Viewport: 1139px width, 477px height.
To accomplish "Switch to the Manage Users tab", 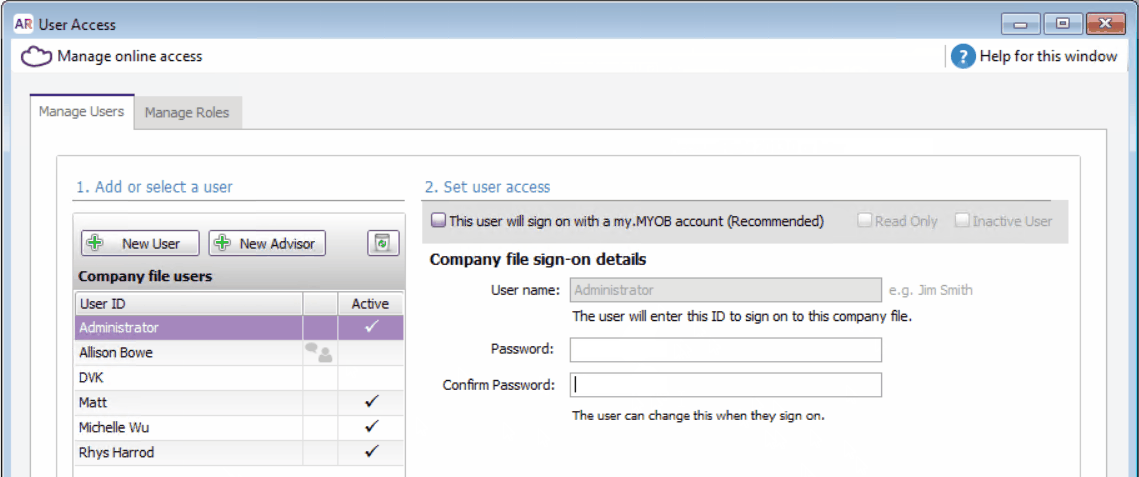I will point(81,112).
